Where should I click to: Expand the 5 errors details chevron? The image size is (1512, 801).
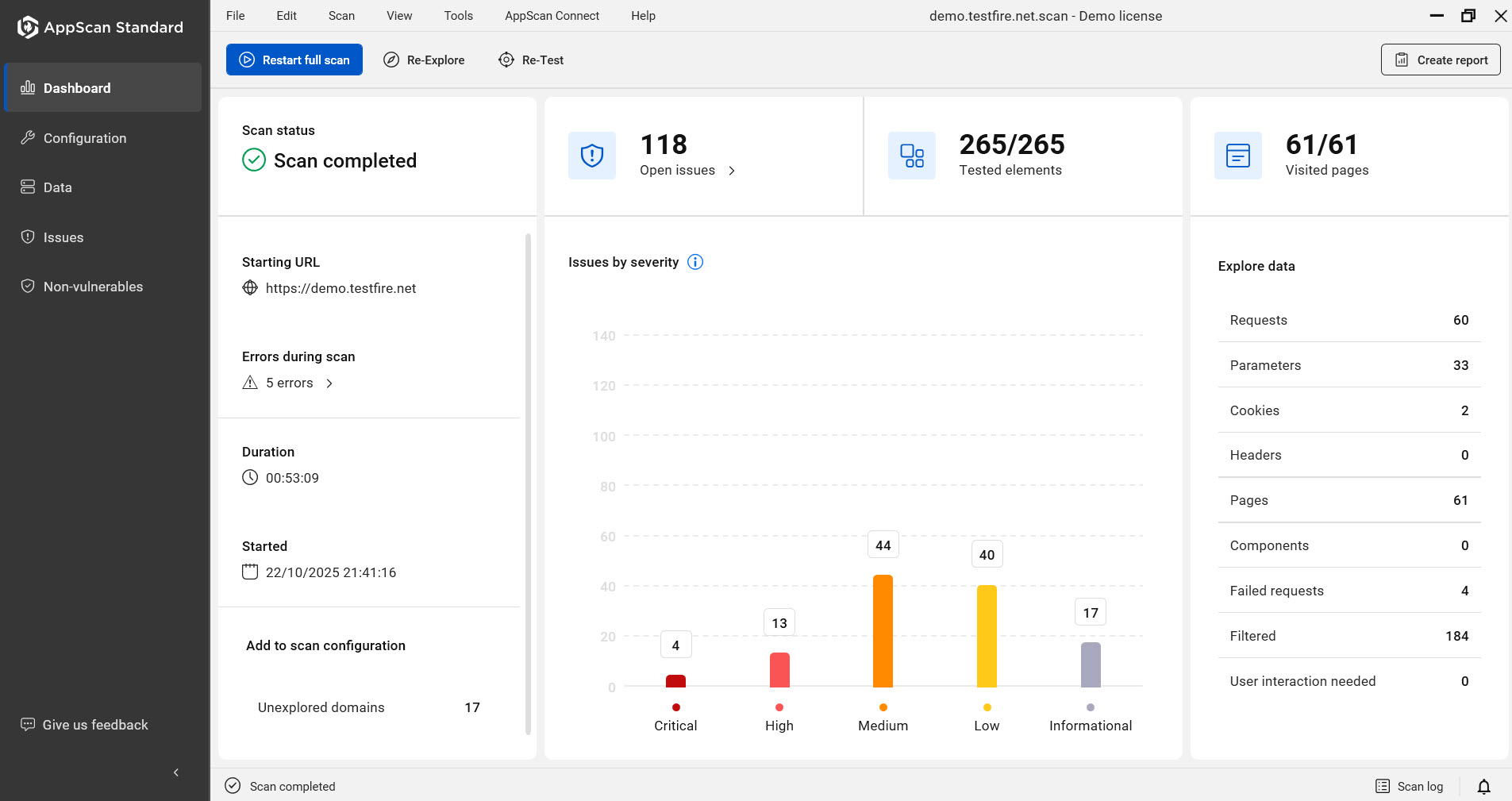pyautogui.click(x=329, y=383)
